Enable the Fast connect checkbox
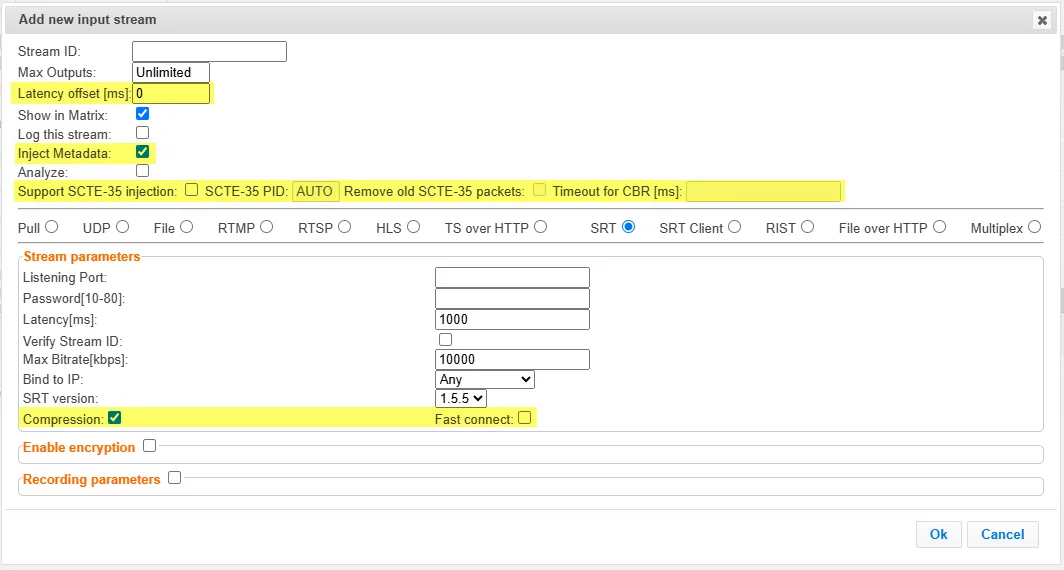1064x570 pixels. [525, 417]
